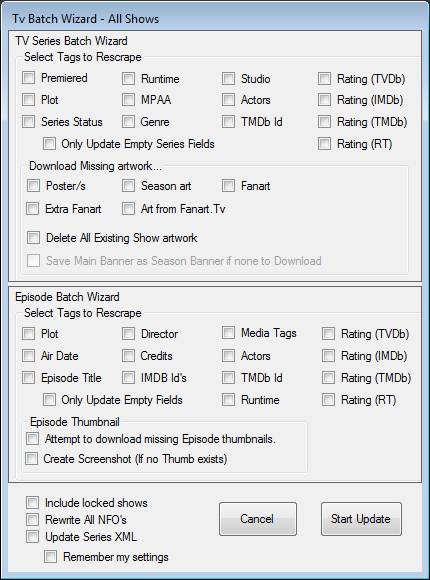Enable Rating (TVDb) in TV Series section
The image size is (430, 580).
pyautogui.click(x=324, y=79)
